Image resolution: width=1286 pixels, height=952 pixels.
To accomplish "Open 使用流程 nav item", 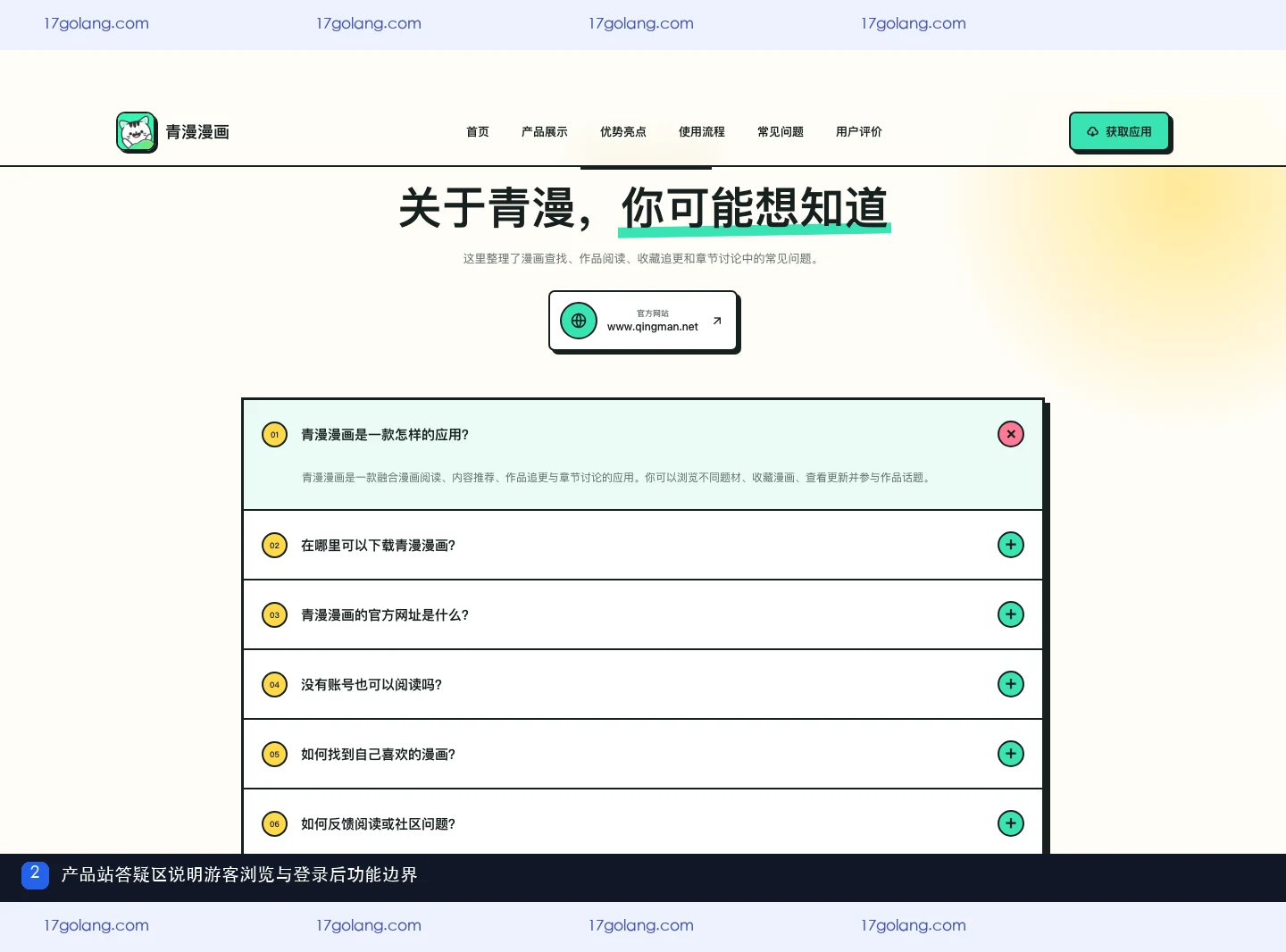I will click(702, 132).
